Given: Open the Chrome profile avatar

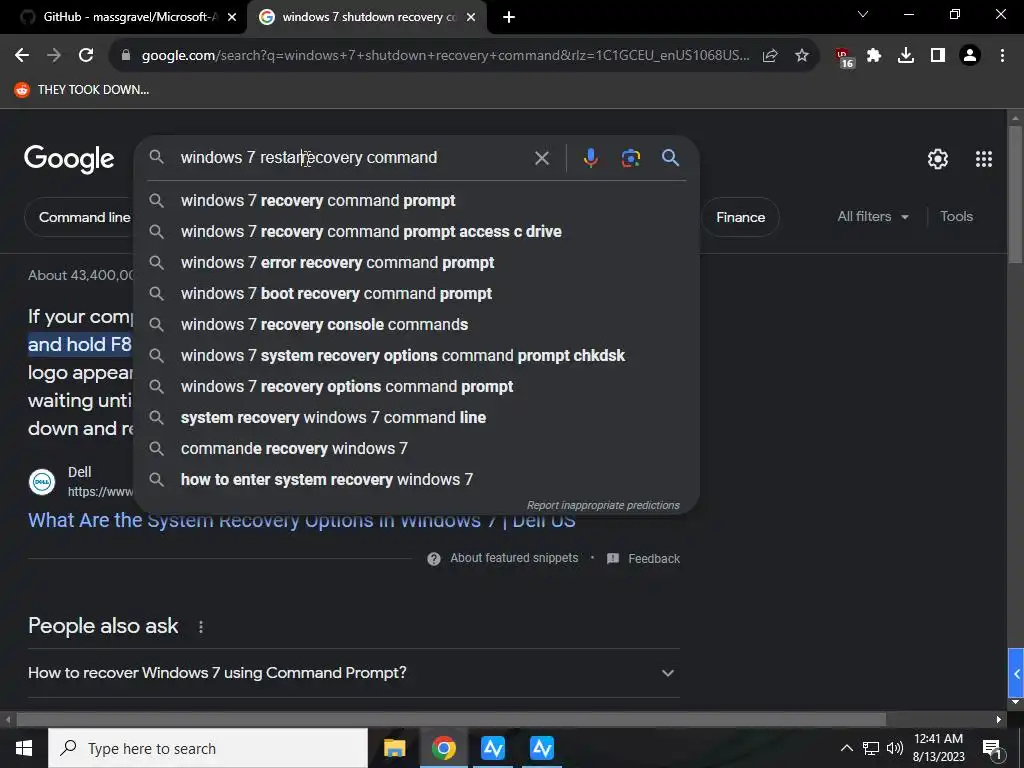Looking at the screenshot, I should [970, 56].
